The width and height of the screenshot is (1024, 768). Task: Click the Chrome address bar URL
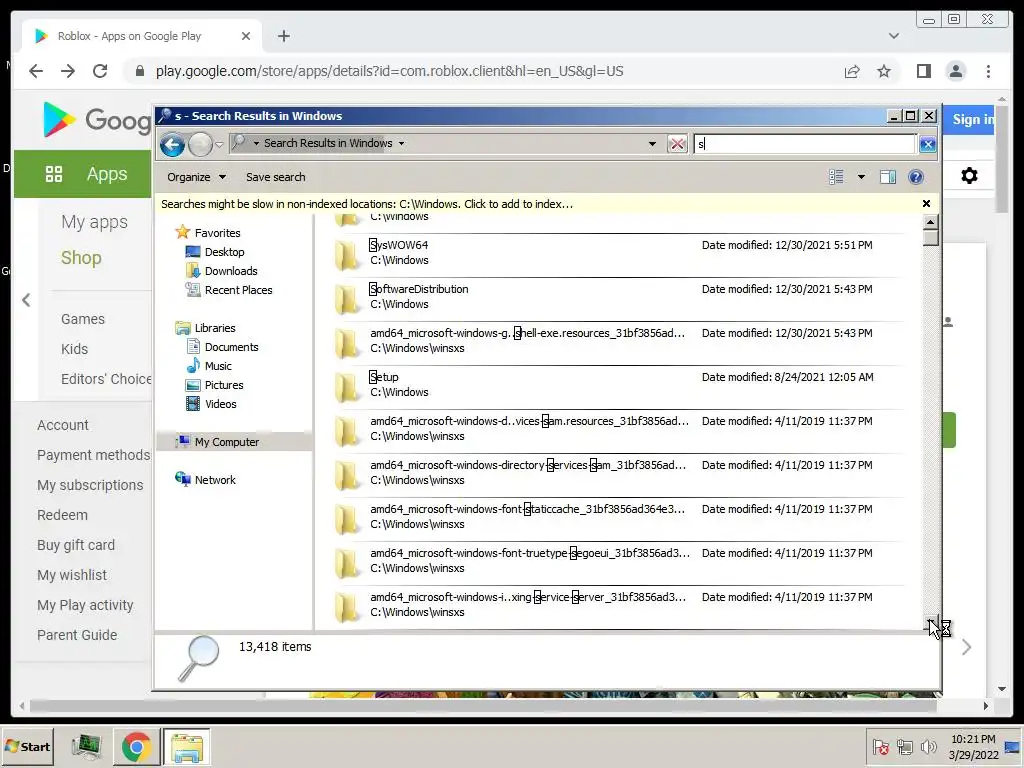pyautogui.click(x=389, y=71)
